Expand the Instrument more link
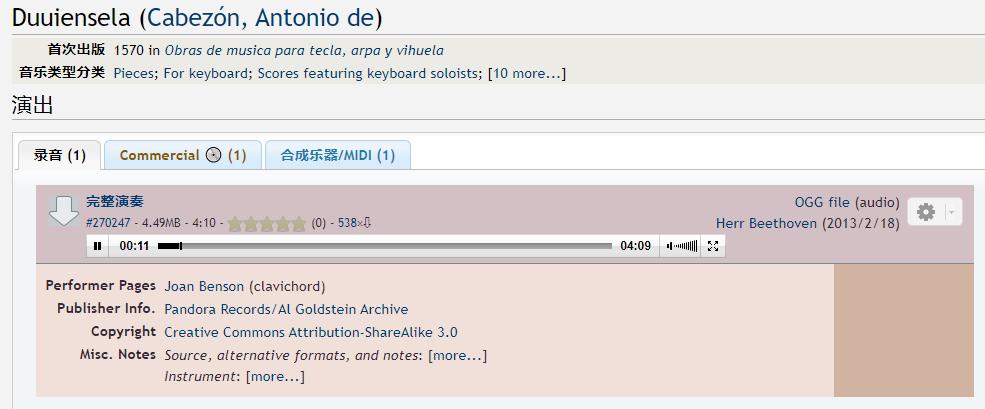The height and width of the screenshot is (409, 985). [274, 377]
